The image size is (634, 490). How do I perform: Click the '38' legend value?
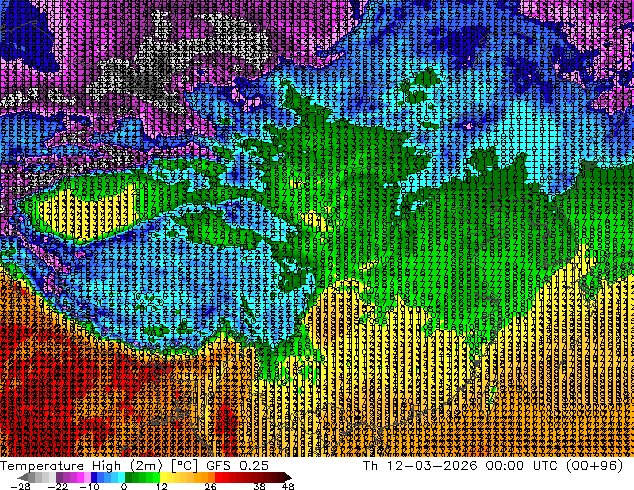(x=260, y=486)
